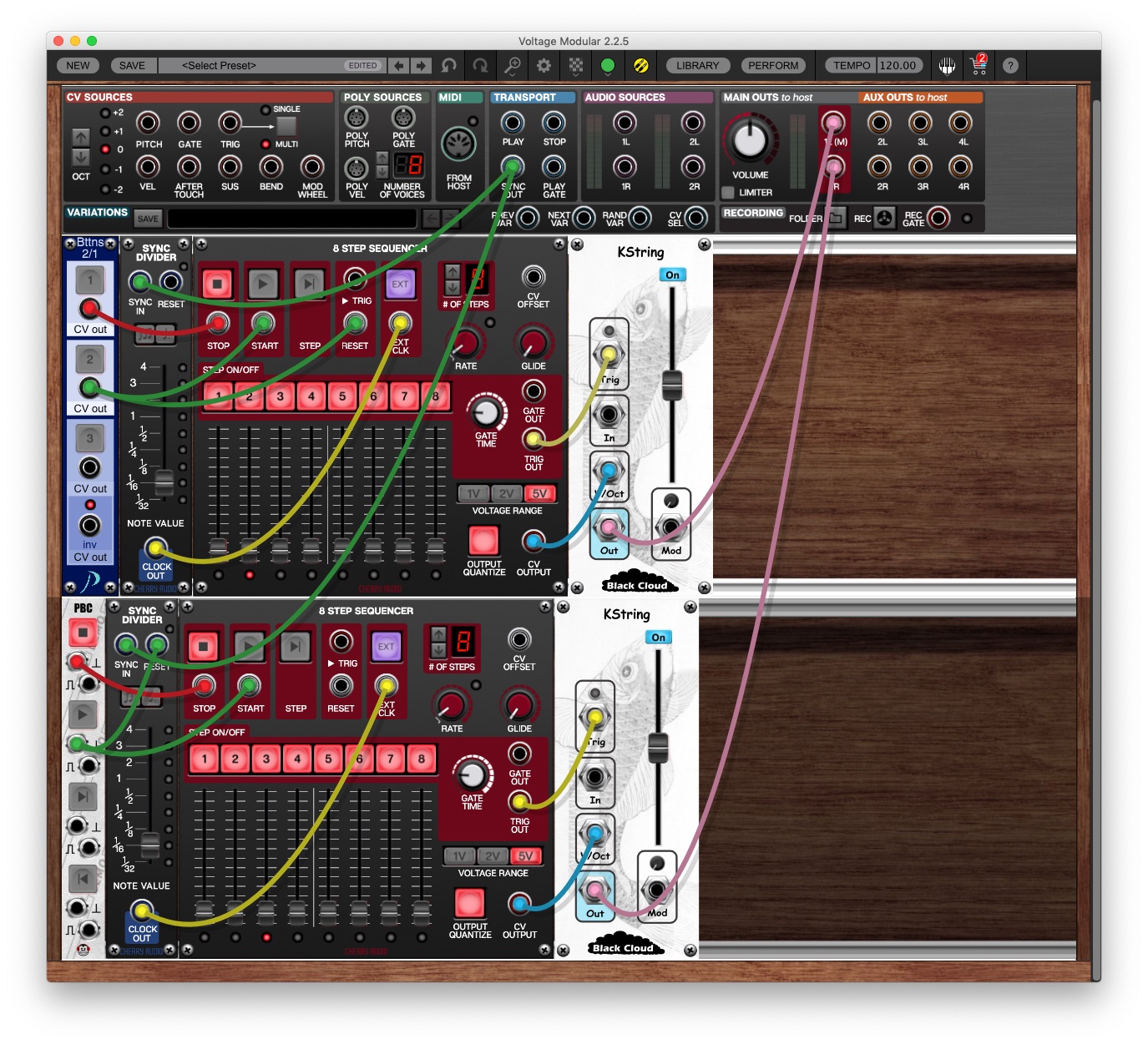This screenshot has width=1148, height=1044.
Task: Toggle step 1 on bottom sequencer
Action: pyautogui.click(x=205, y=759)
